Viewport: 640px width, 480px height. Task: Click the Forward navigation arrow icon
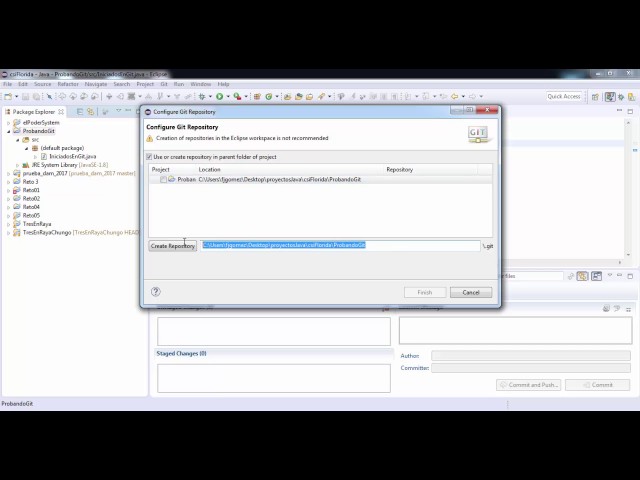point(472,97)
